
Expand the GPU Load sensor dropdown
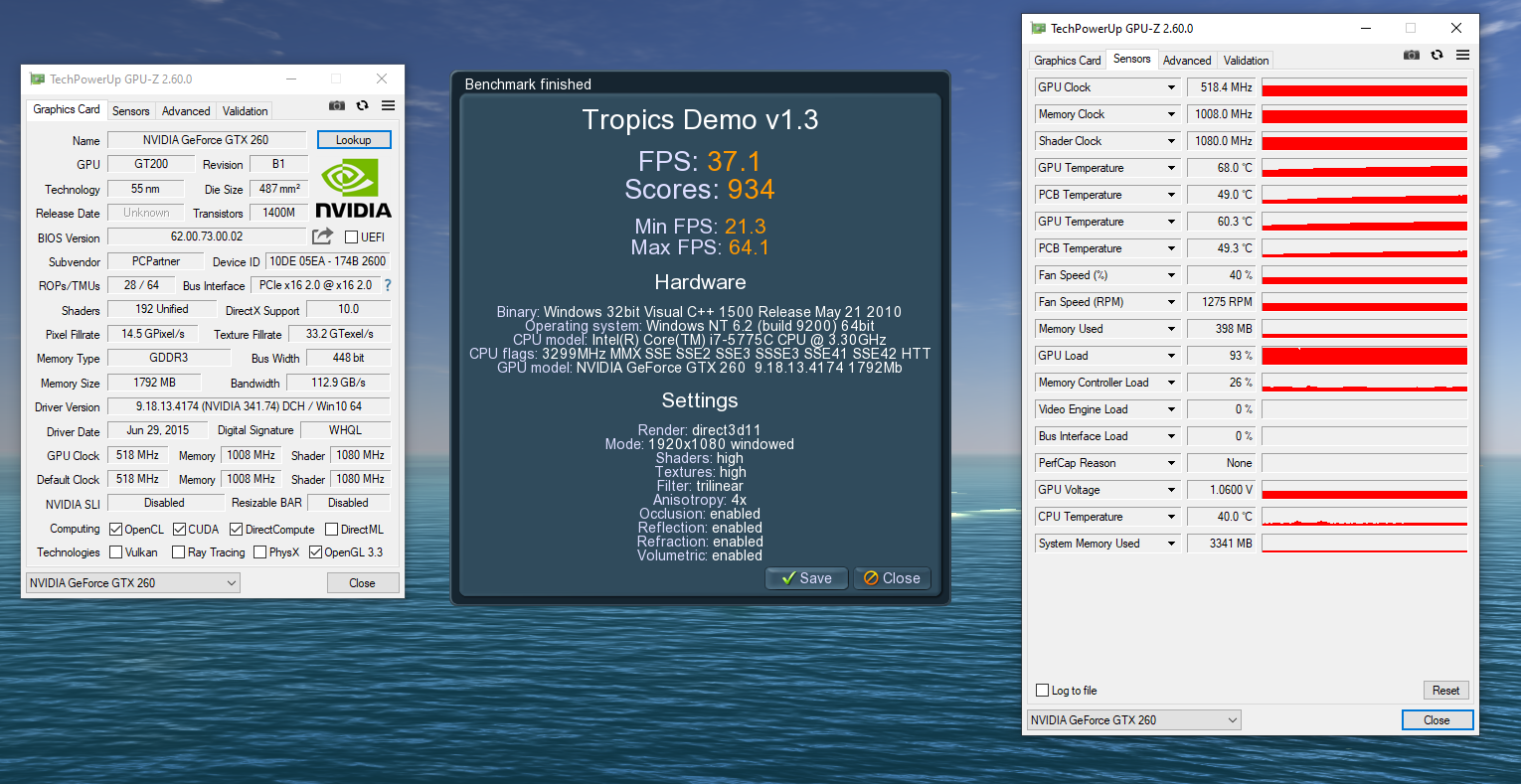[1171, 356]
